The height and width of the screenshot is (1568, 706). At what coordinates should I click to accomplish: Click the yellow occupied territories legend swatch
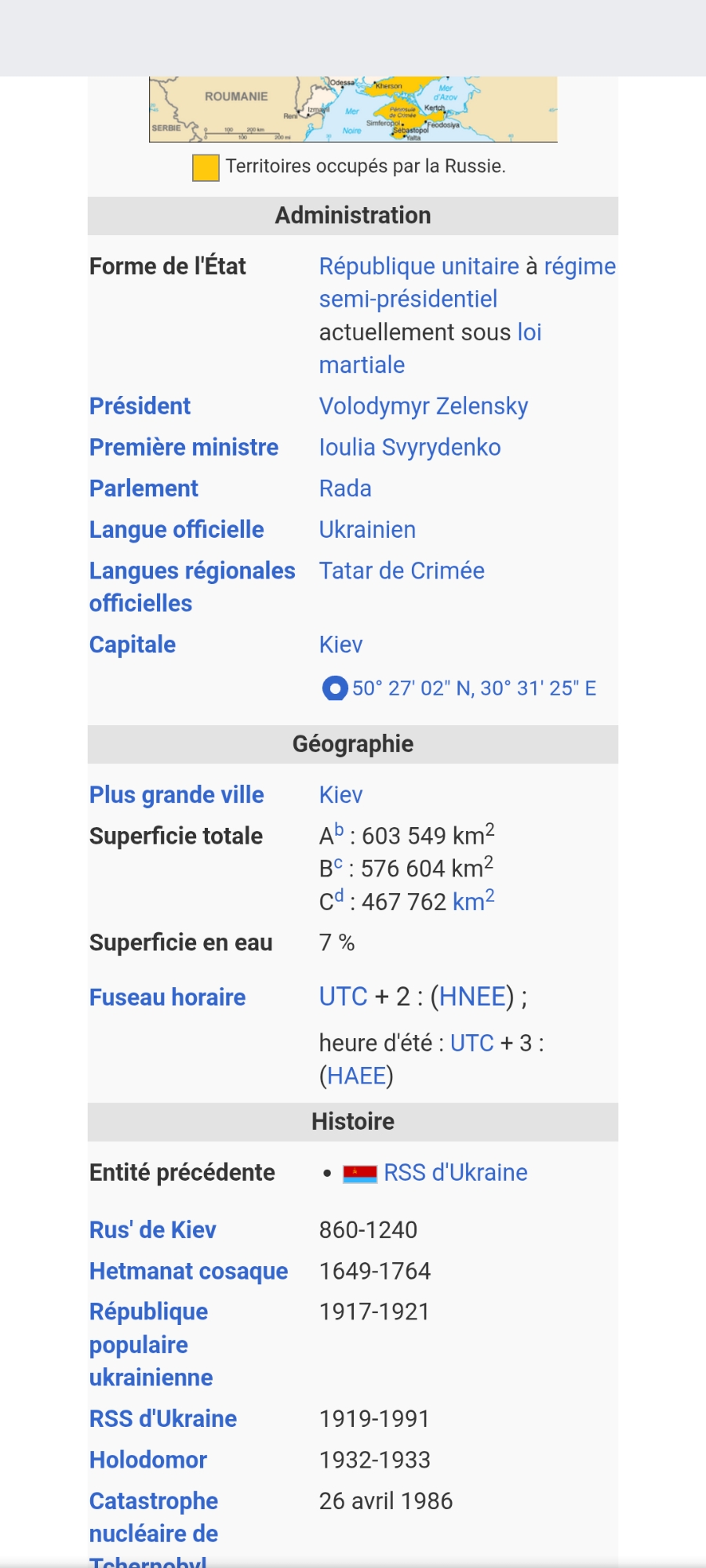coord(206,168)
